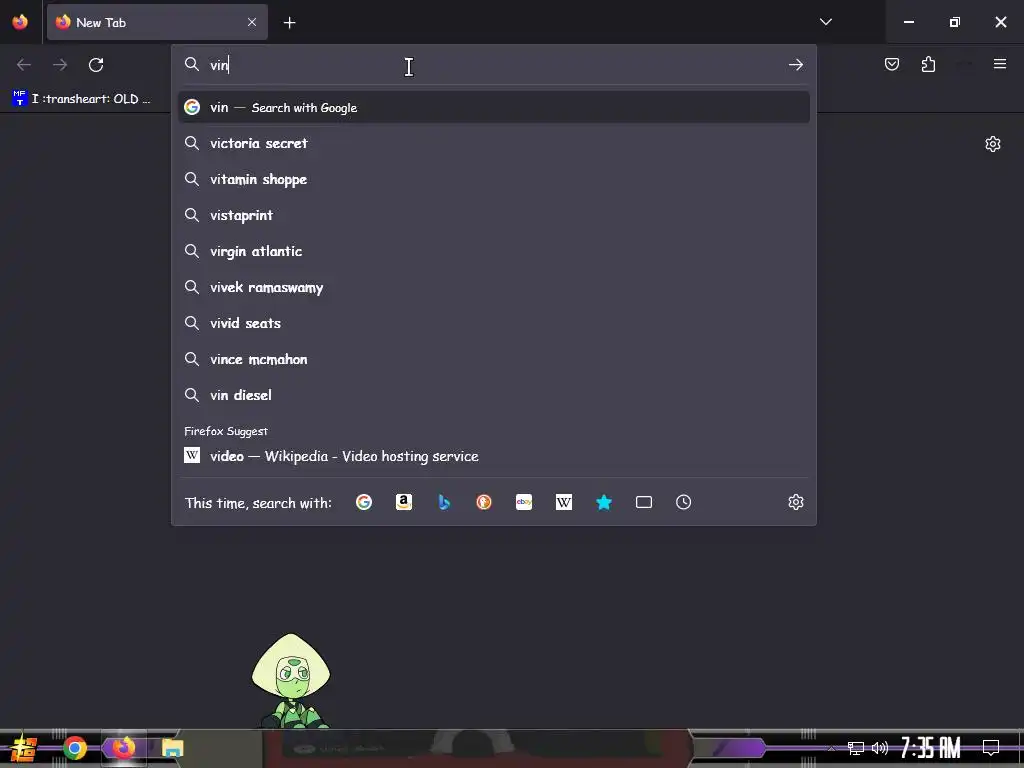Click the Go arrow in address bar
Image resolution: width=1024 pixels, height=768 pixels.
pos(795,65)
